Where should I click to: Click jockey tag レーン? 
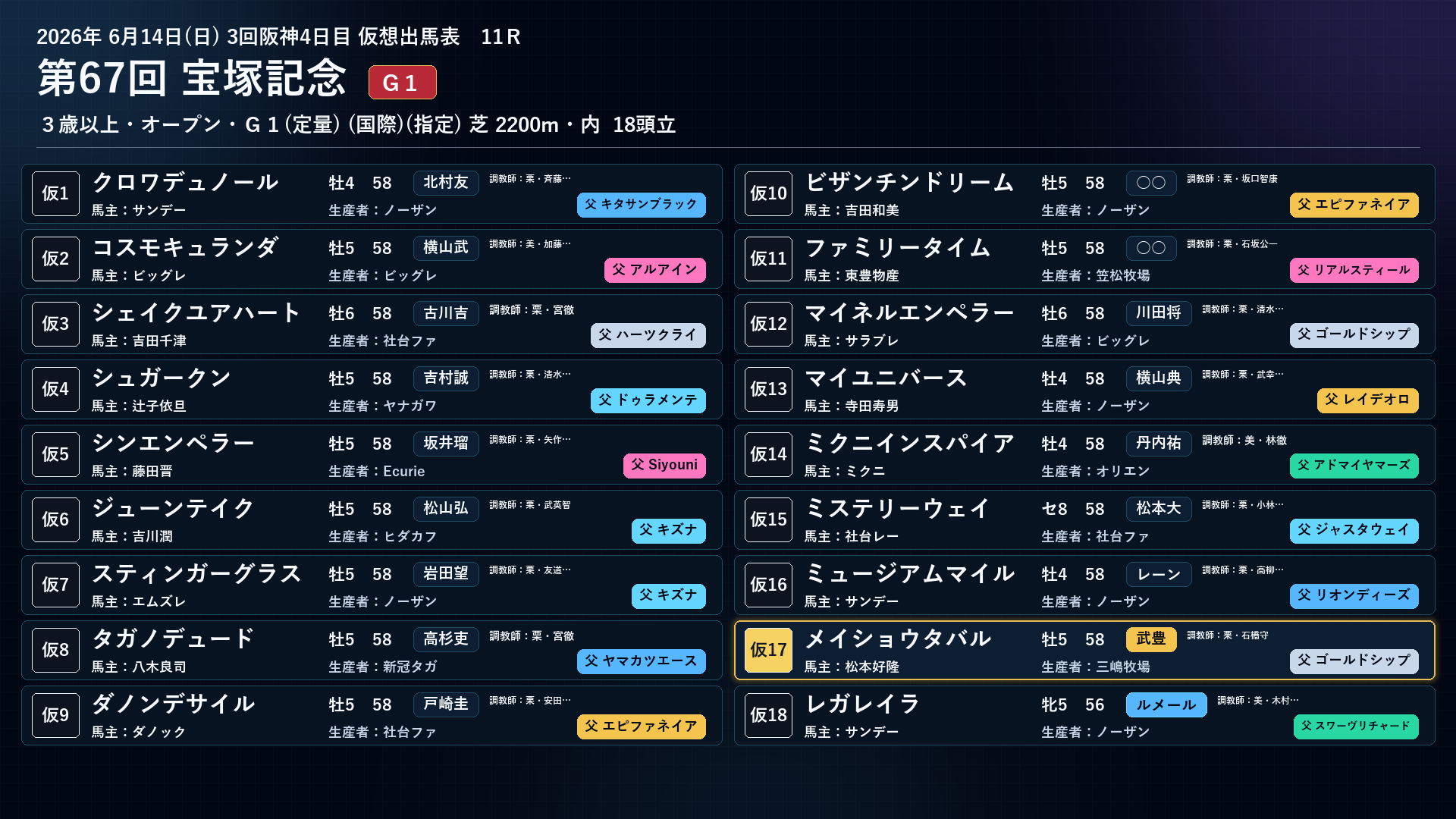[1159, 574]
